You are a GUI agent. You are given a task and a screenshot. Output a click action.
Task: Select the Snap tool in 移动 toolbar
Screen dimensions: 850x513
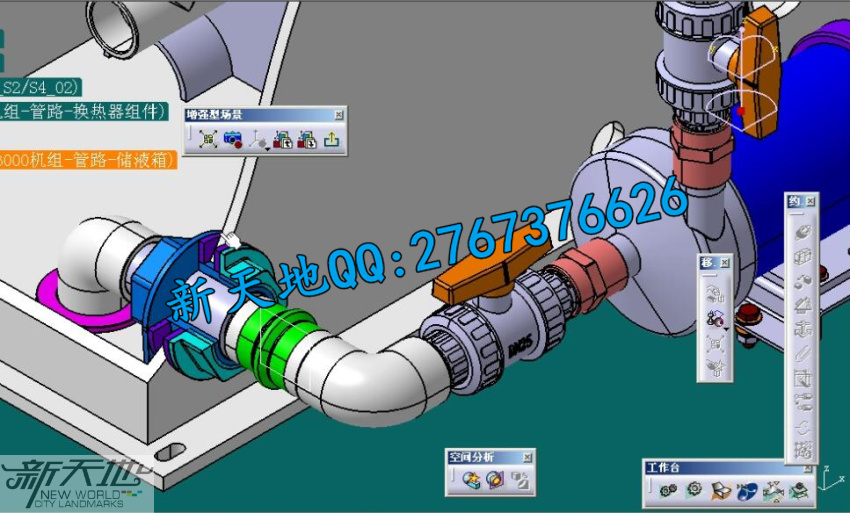click(x=715, y=318)
